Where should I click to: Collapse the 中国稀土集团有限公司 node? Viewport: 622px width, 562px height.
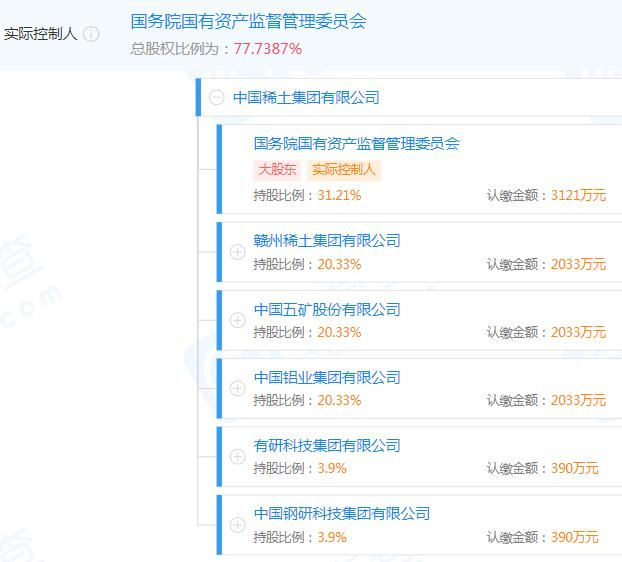[217, 97]
